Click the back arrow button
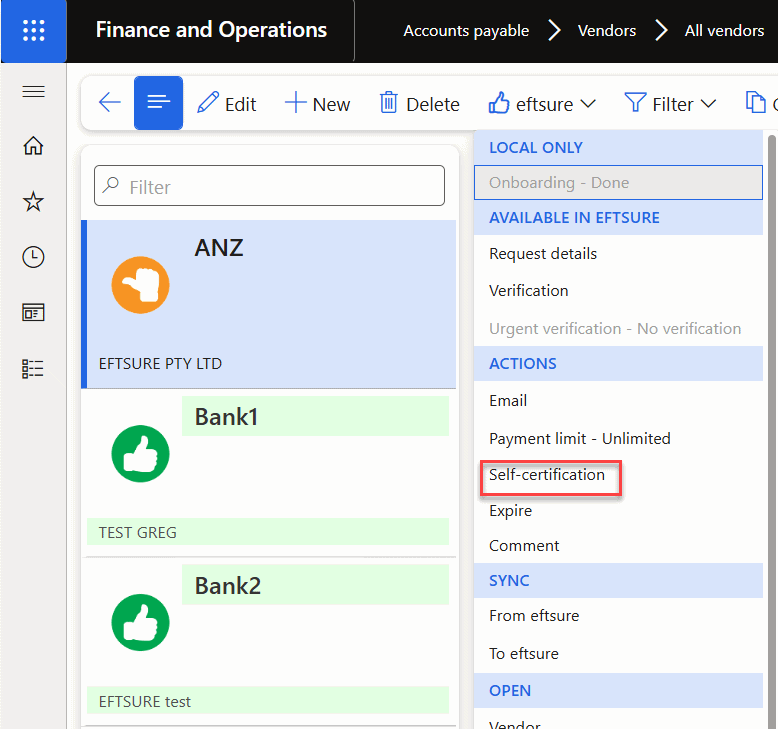 [x=110, y=103]
